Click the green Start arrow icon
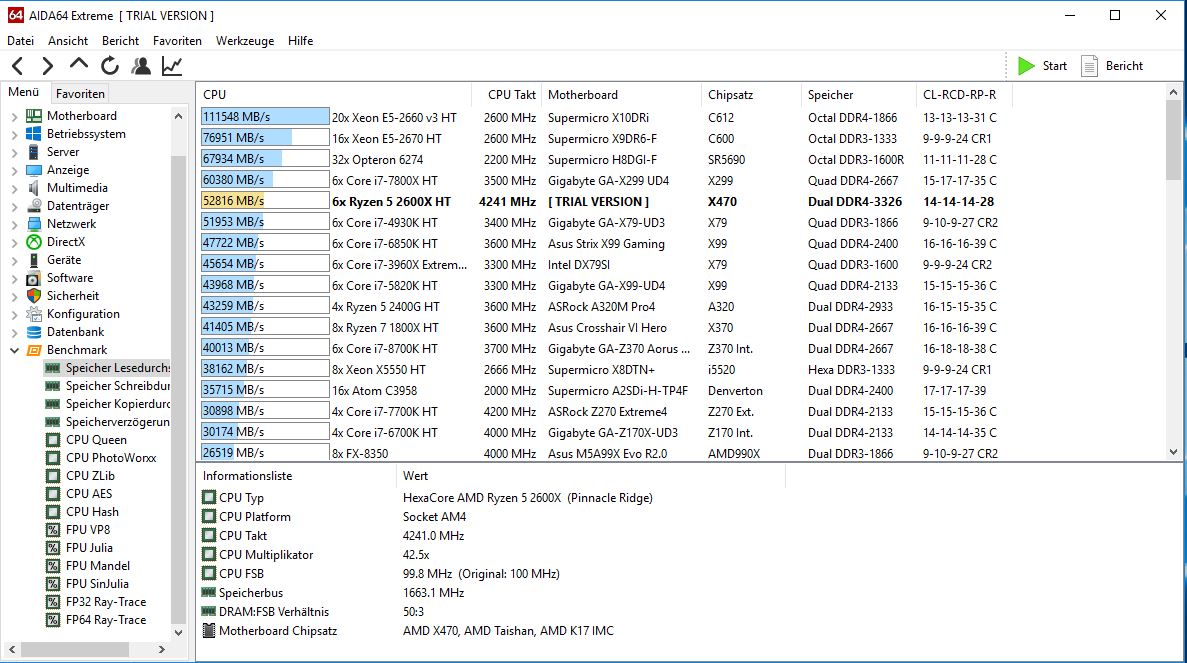1187x663 pixels. tap(1026, 66)
